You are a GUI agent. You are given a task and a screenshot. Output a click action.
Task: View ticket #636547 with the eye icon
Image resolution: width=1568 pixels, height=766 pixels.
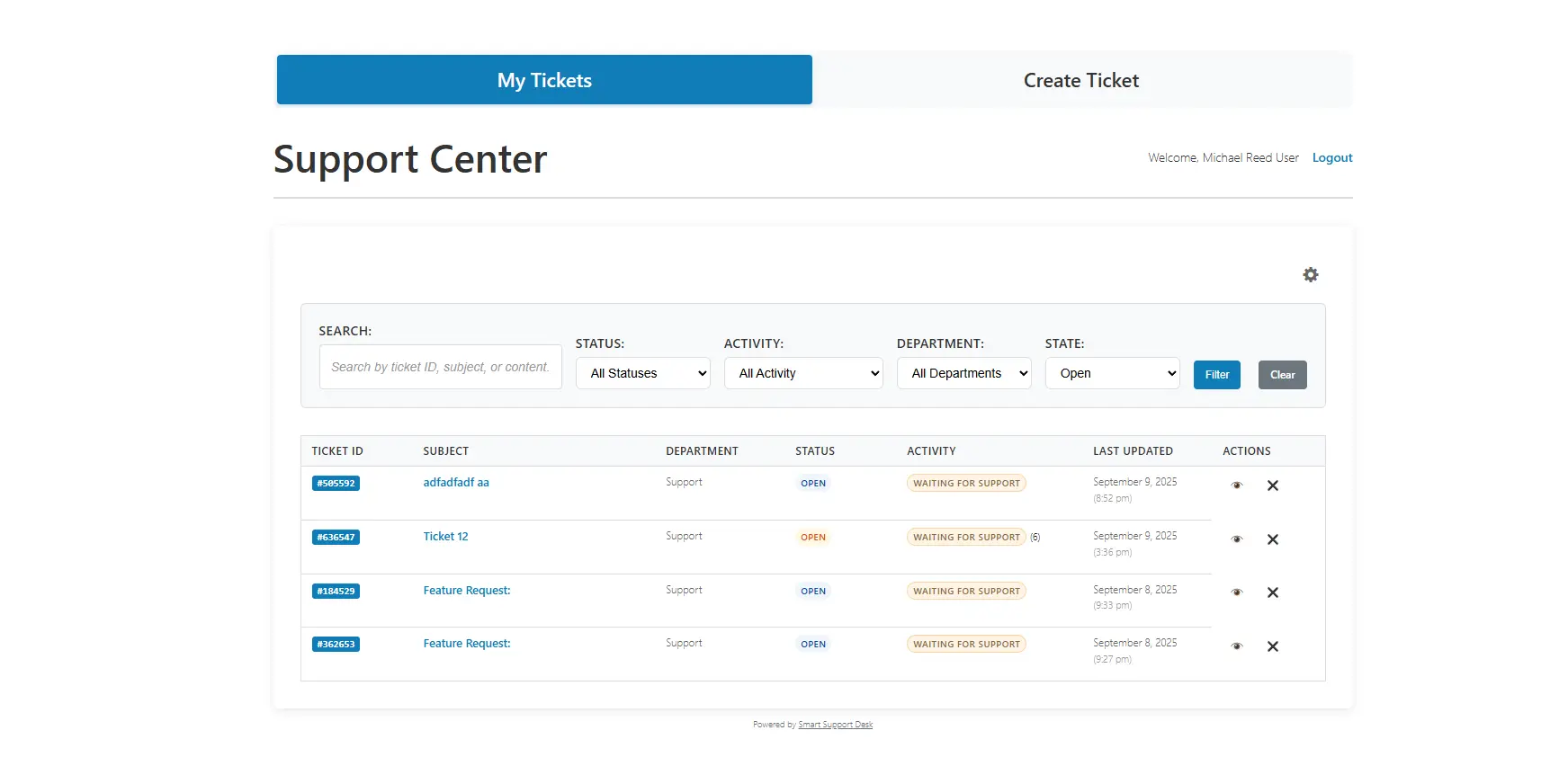pyautogui.click(x=1237, y=539)
